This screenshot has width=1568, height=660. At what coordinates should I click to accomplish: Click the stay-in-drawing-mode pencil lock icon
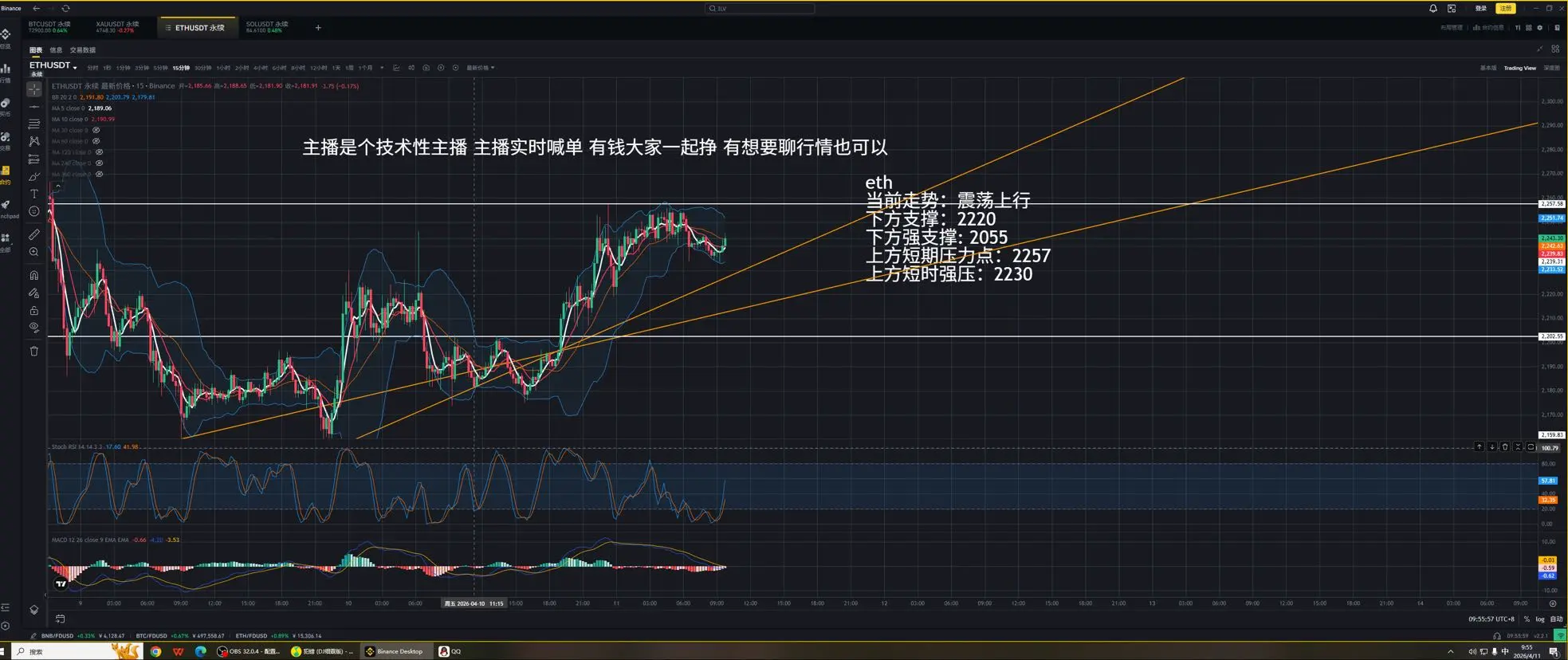pos(34,293)
